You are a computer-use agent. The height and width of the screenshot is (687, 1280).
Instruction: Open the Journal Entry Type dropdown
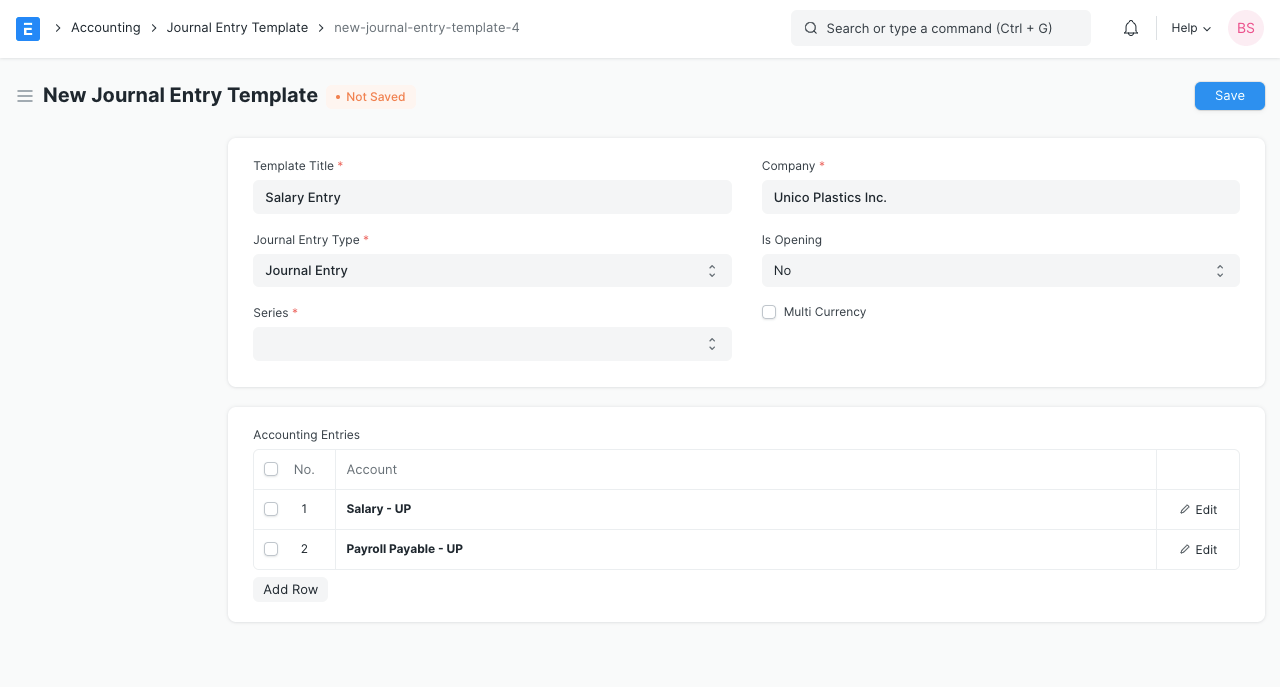pyautogui.click(x=492, y=270)
